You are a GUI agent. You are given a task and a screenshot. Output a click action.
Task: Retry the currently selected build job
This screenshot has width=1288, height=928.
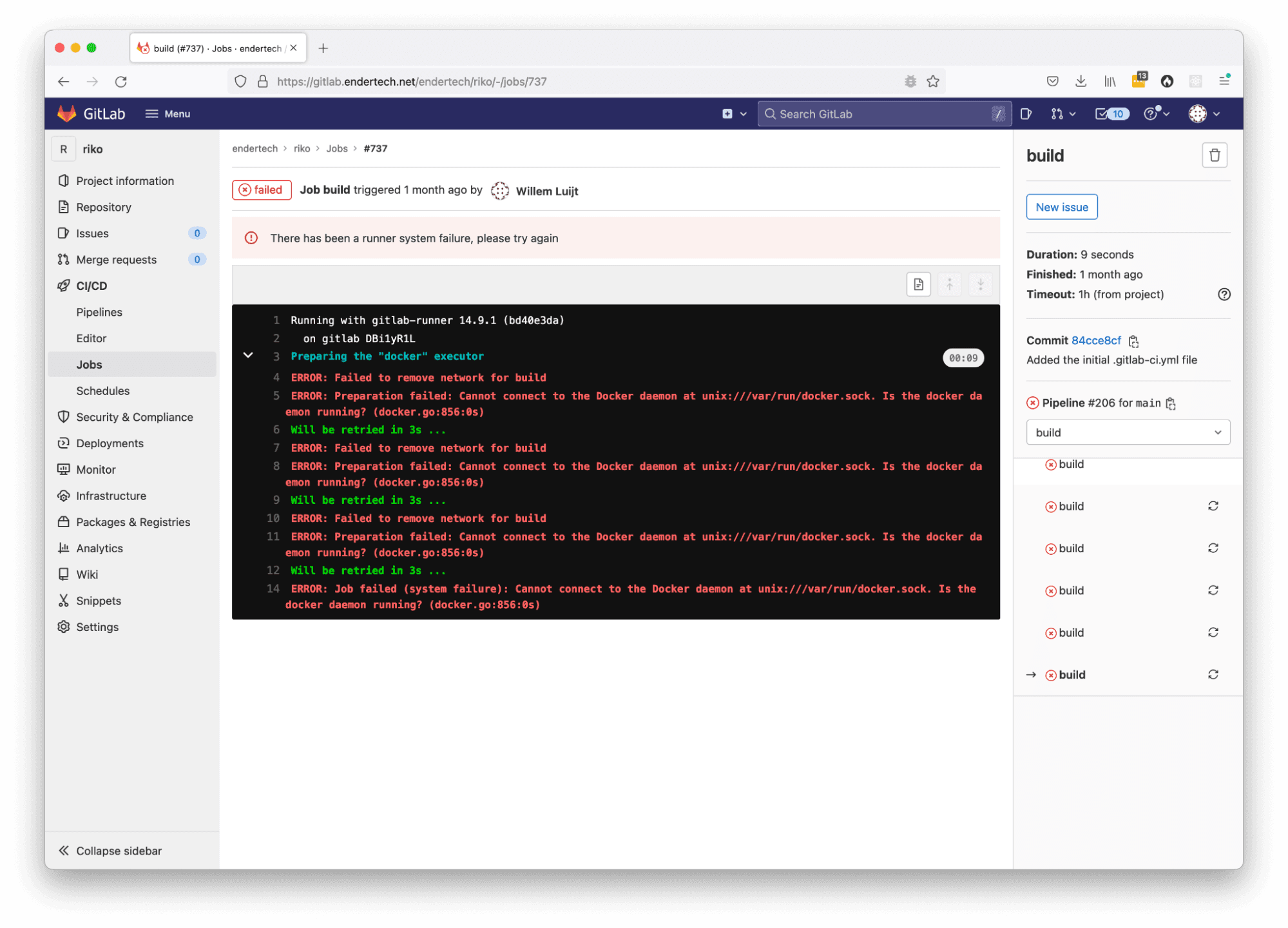[1213, 674]
